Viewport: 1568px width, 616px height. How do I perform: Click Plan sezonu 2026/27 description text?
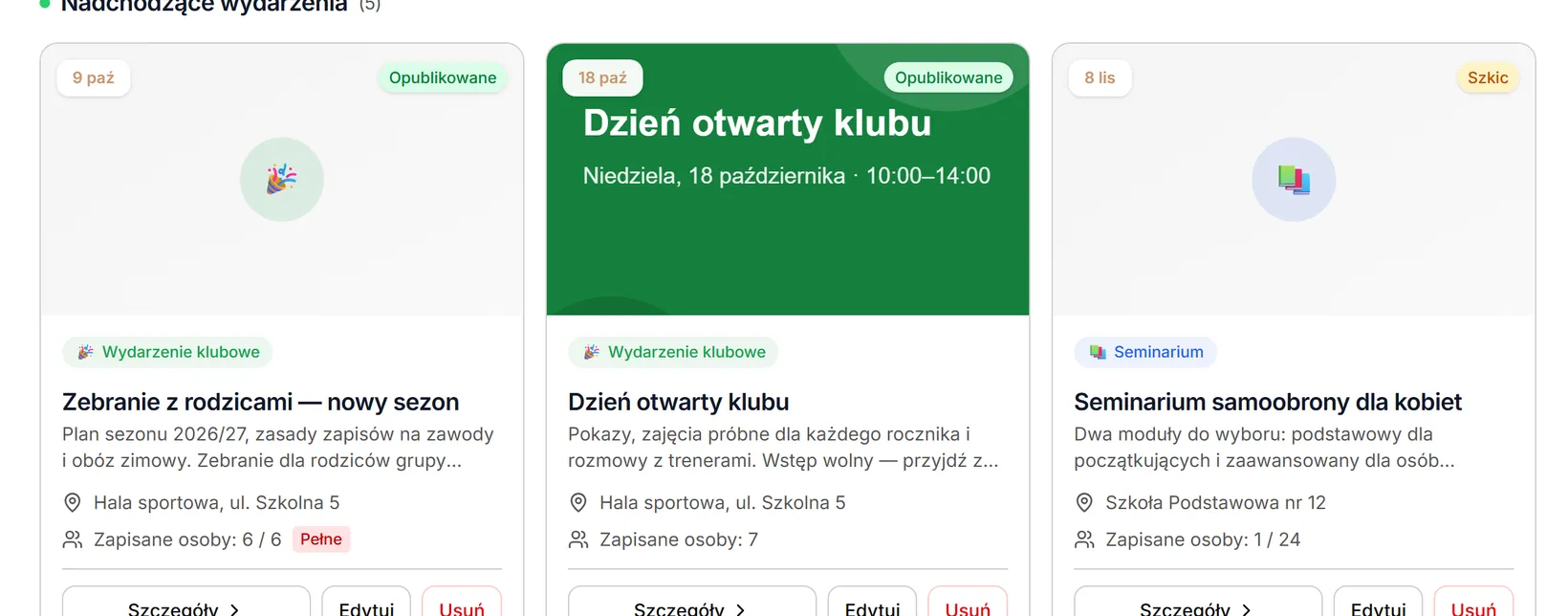tap(278, 447)
